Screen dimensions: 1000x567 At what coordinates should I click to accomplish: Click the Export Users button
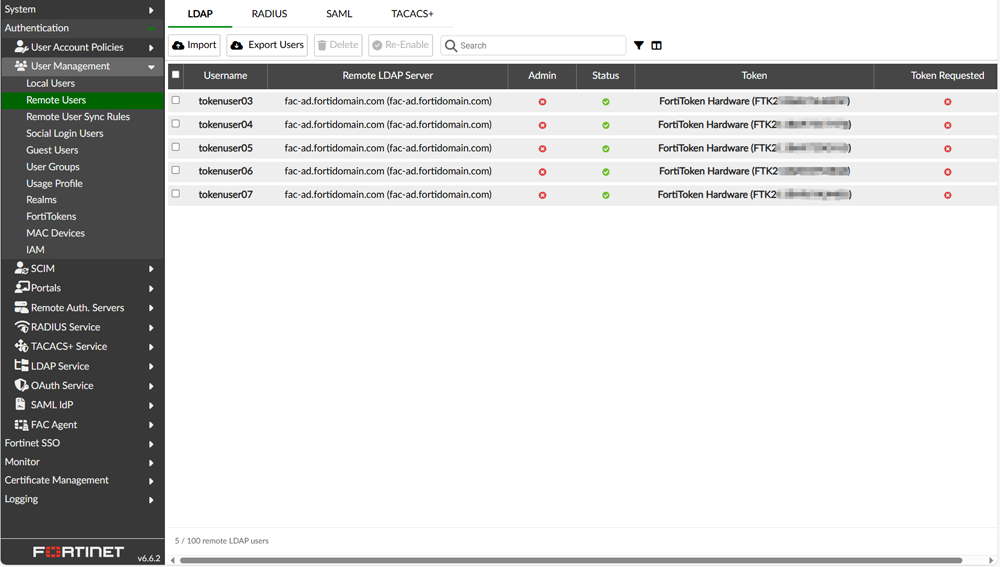pyautogui.click(x=267, y=45)
